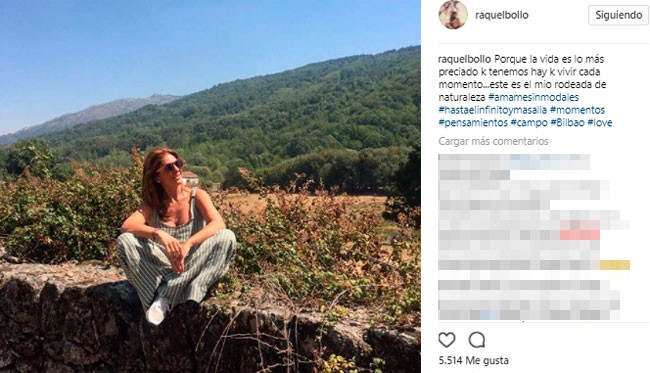Click the #love hashtag
This screenshot has width=650, height=373.
[x=600, y=123]
